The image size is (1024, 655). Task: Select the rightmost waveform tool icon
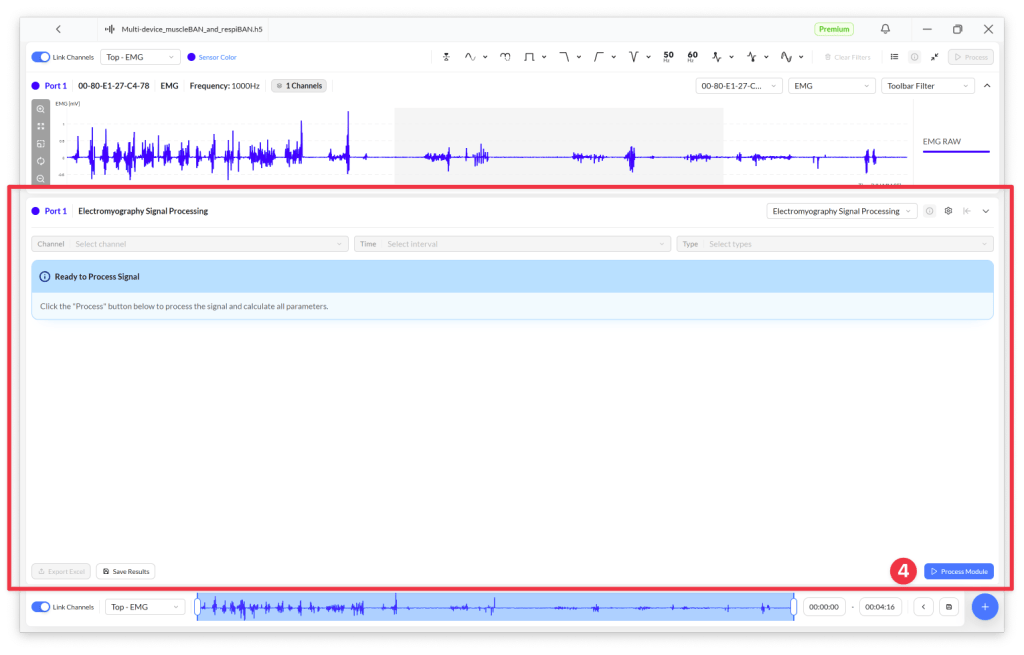click(x=786, y=57)
